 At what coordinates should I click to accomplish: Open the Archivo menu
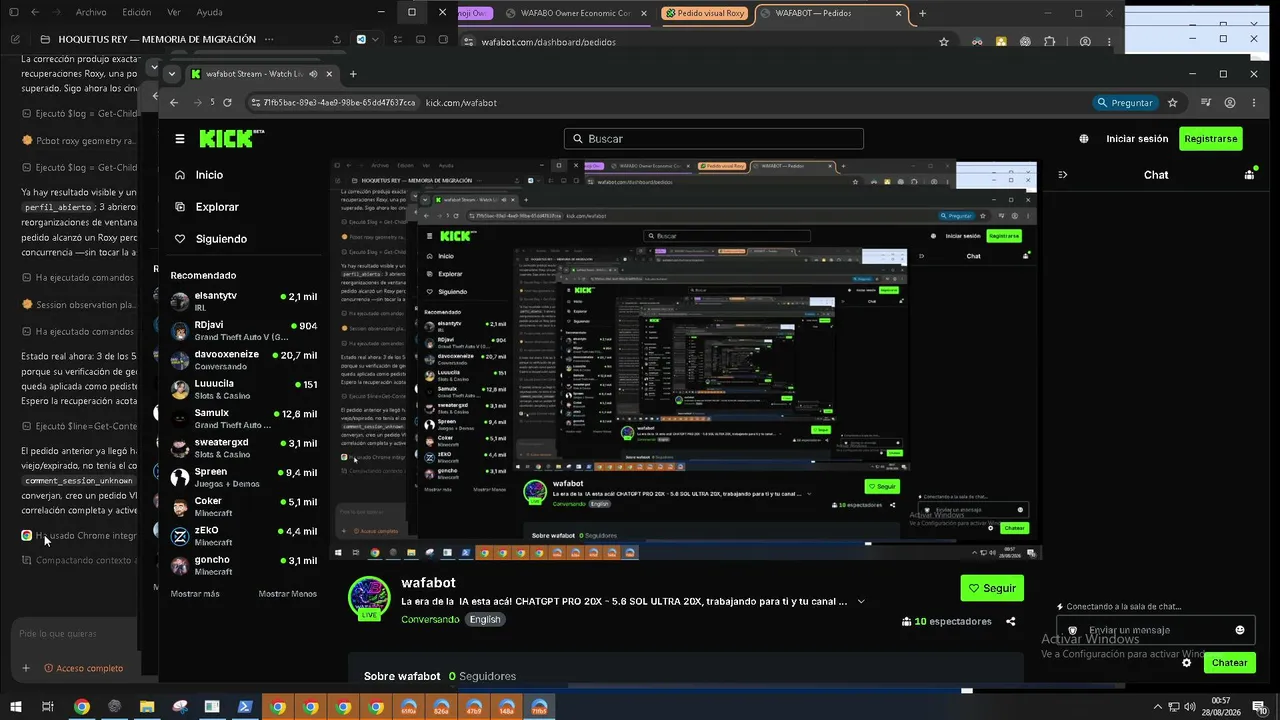[91, 12]
